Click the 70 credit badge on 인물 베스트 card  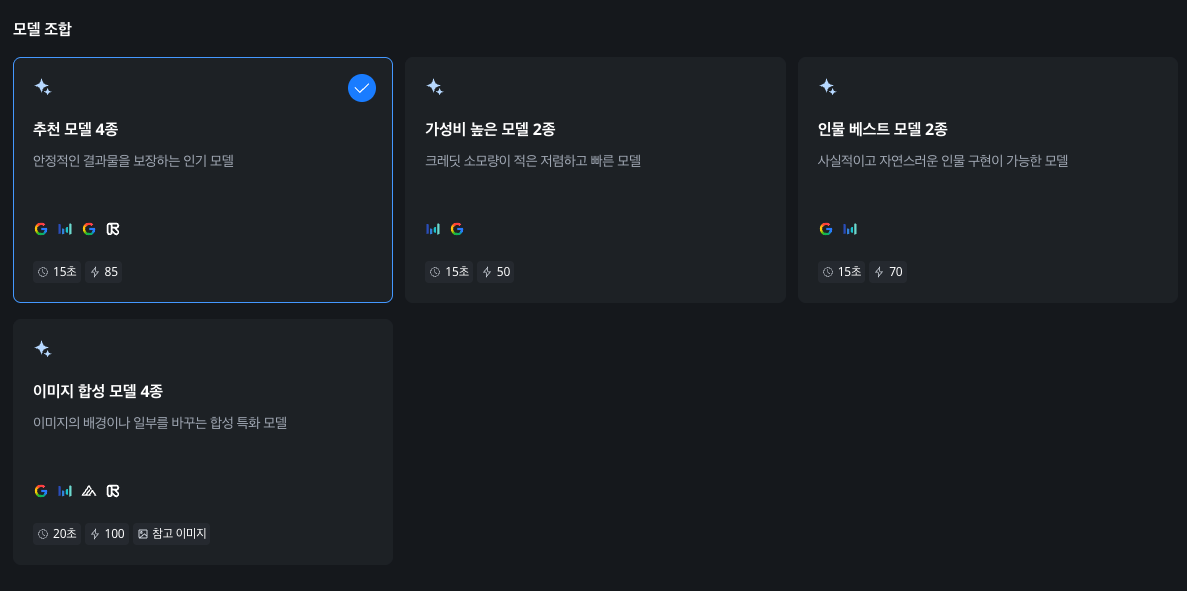coord(888,272)
